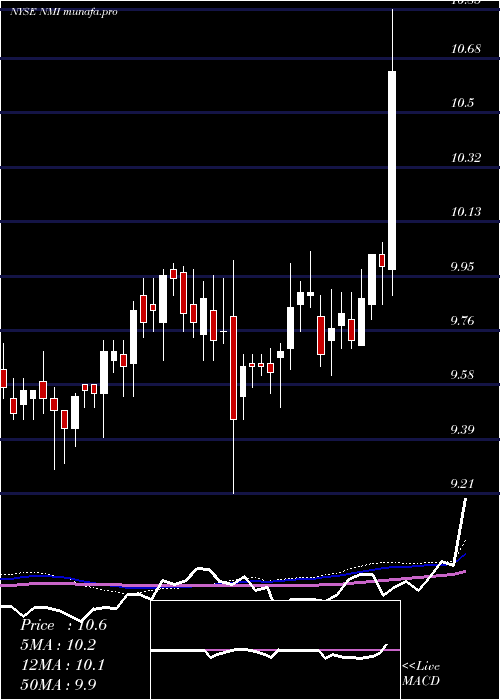Screen dimensions: 500x700
Task: Select the 10.68 price axis label
Action: tap(466, 48)
